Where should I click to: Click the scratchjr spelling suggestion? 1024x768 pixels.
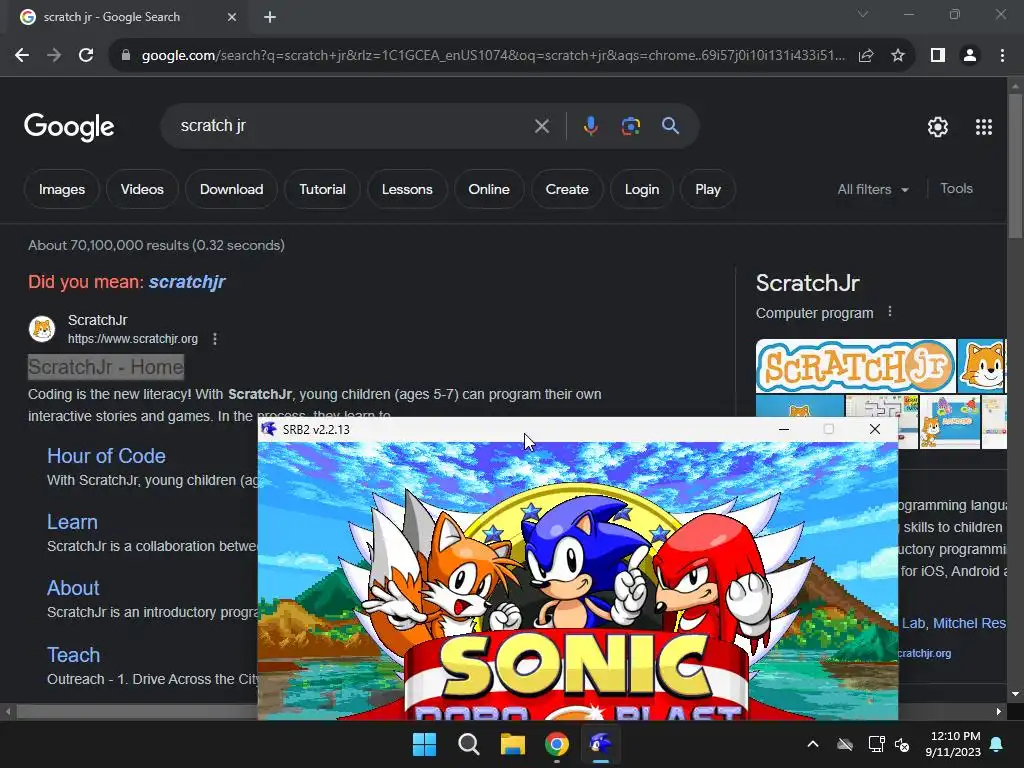187,282
